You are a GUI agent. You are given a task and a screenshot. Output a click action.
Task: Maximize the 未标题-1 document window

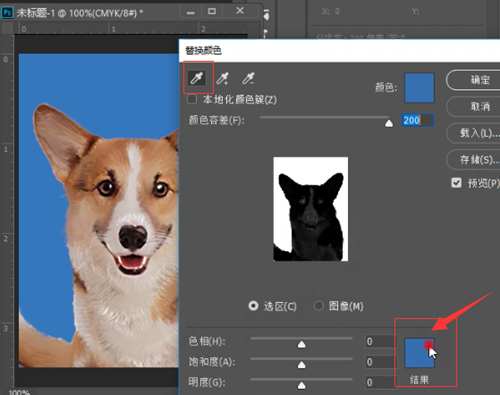click(212, 11)
